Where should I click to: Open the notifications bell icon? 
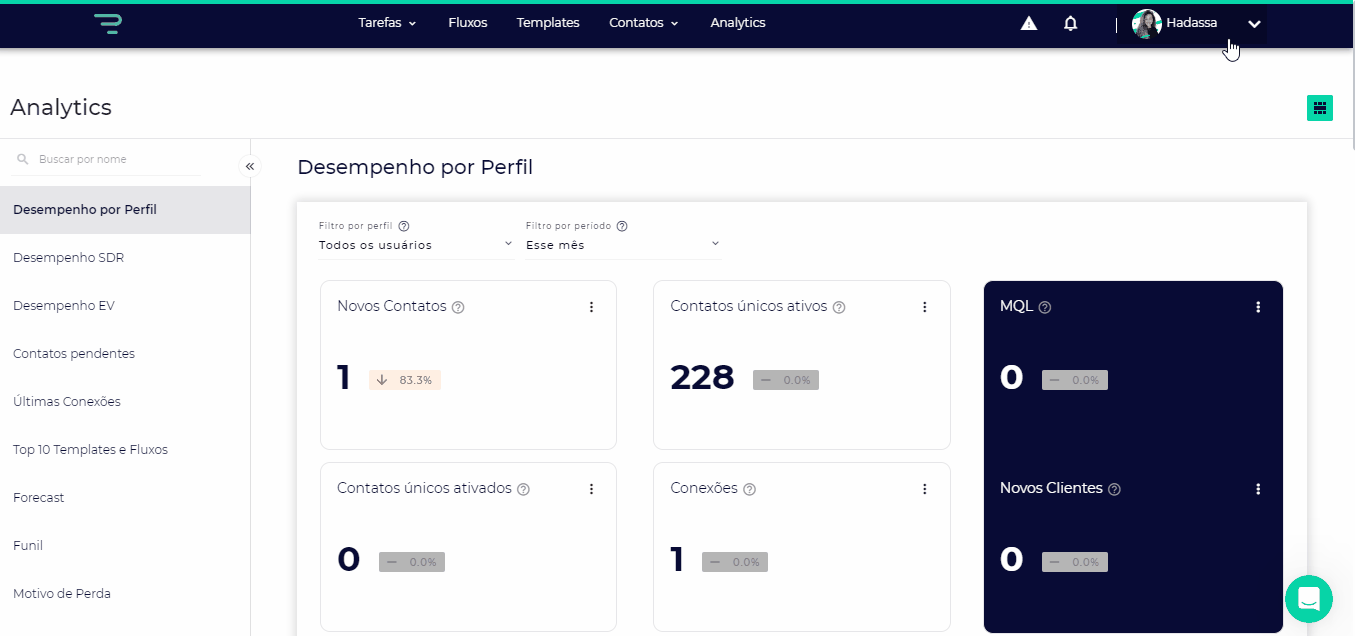click(1070, 23)
